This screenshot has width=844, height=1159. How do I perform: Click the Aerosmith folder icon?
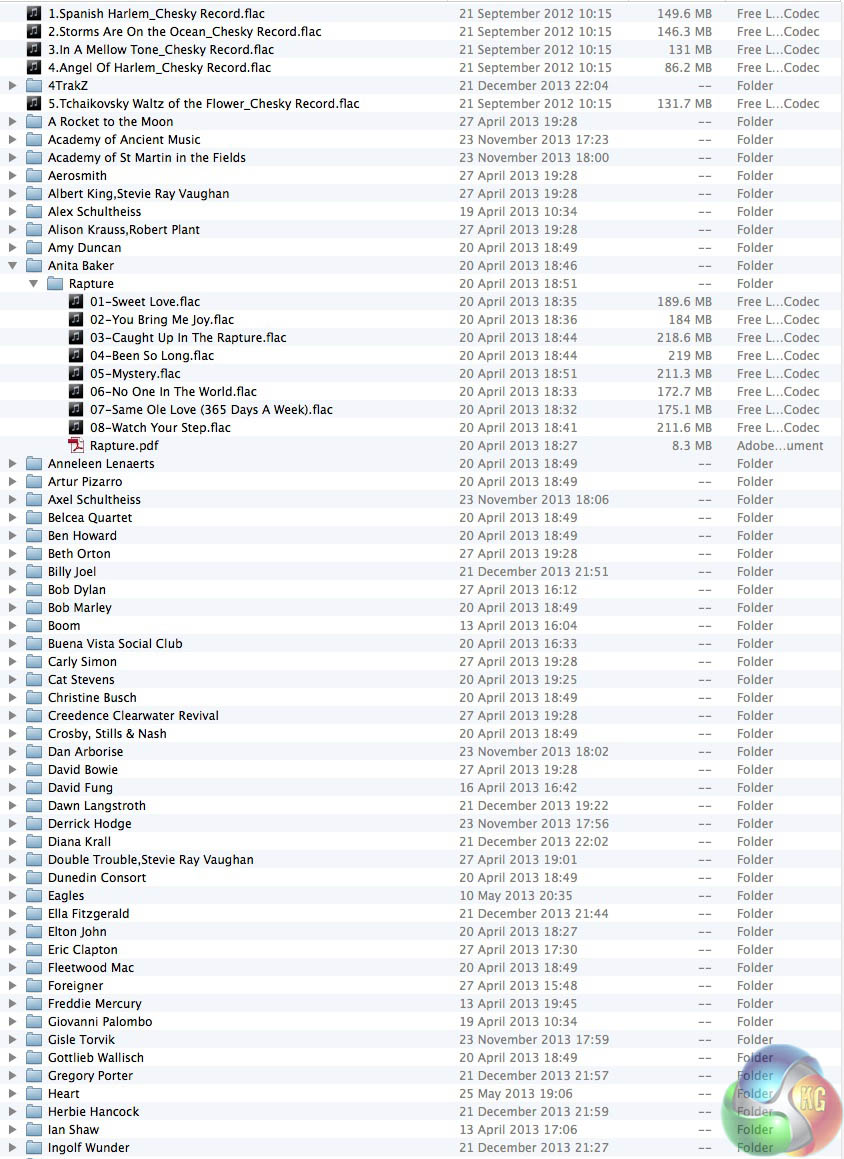[x=34, y=175]
